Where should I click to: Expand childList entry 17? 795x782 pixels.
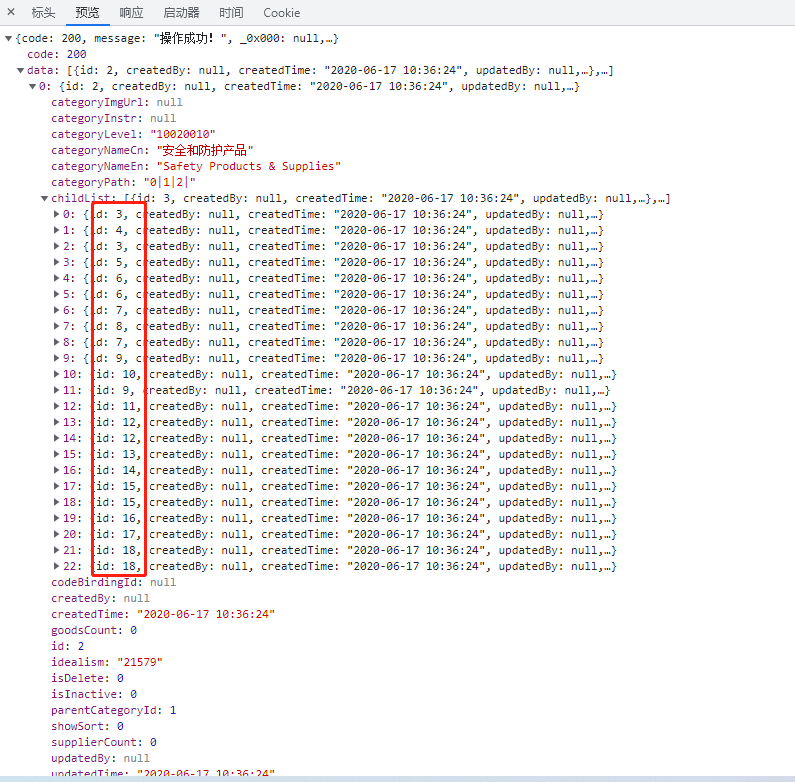[56, 486]
